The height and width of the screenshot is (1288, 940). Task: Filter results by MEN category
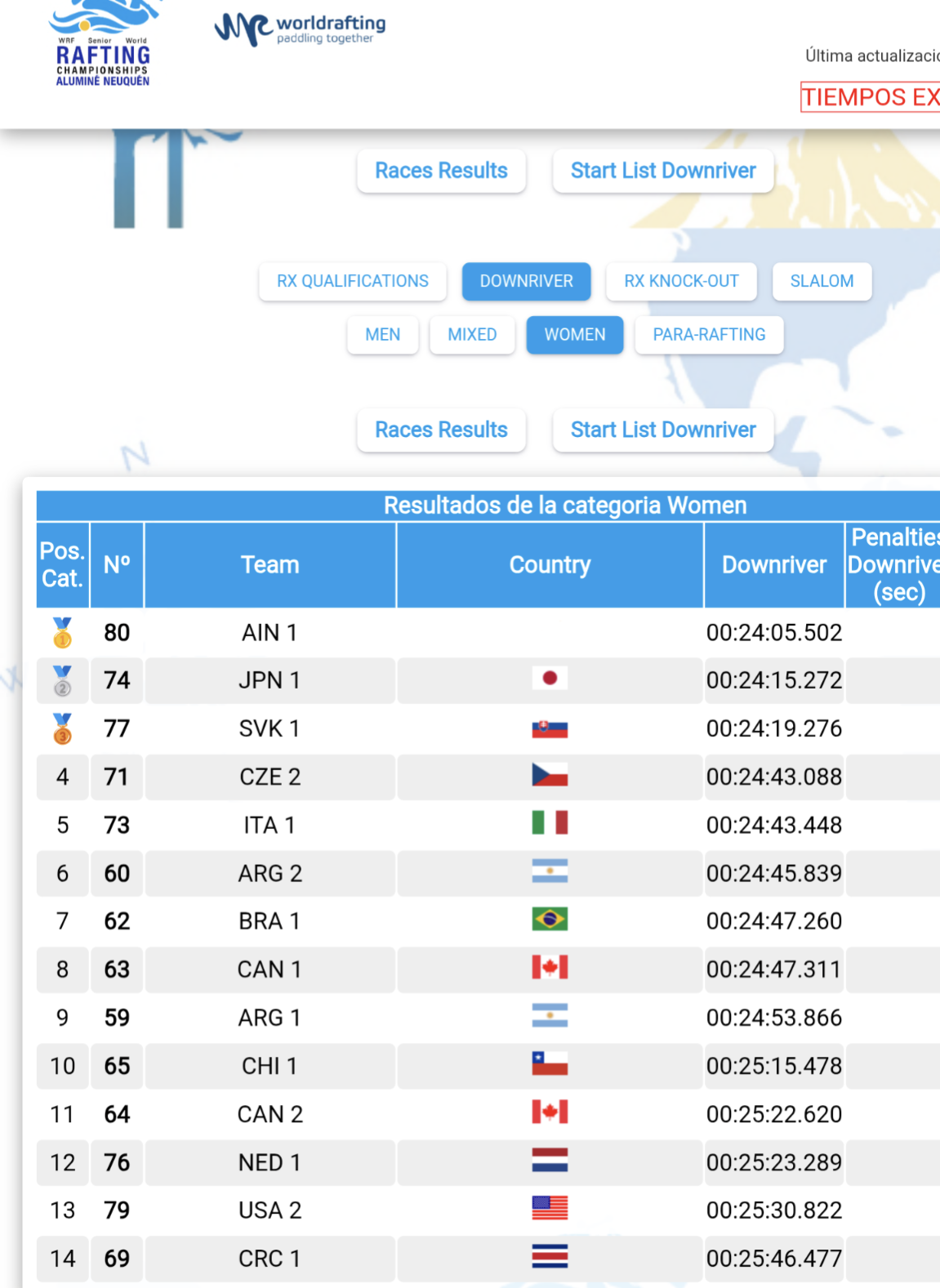[x=382, y=335]
